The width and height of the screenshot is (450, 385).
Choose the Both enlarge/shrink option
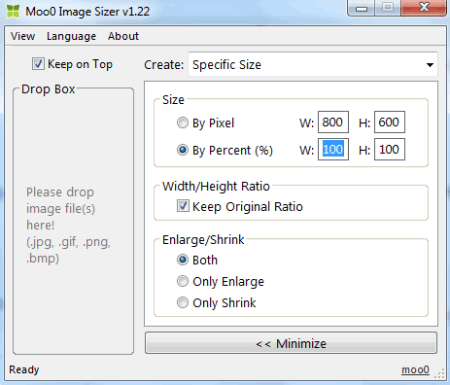(182, 260)
